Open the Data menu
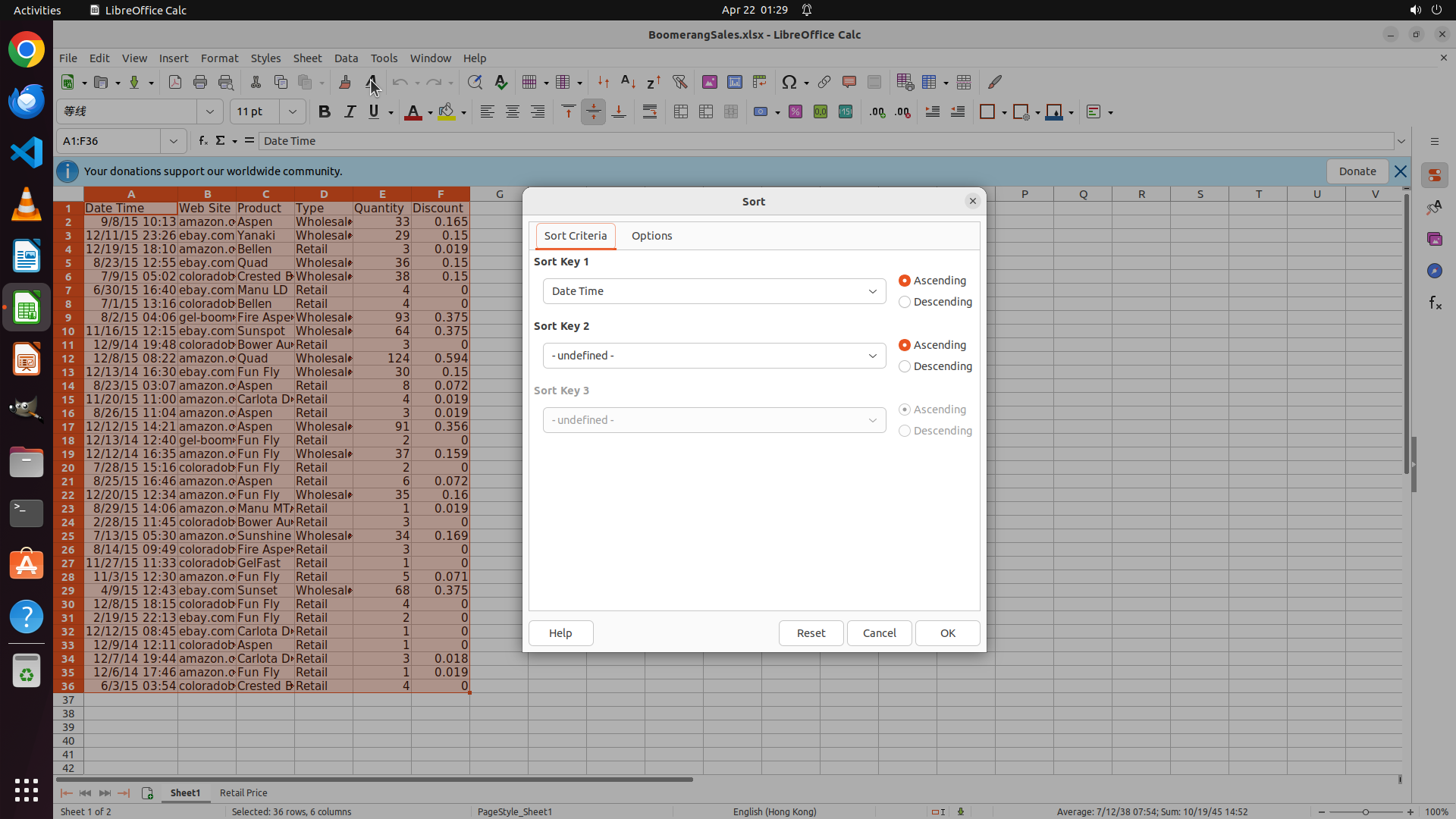The height and width of the screenshot is (819, 1456). point(346,58)
